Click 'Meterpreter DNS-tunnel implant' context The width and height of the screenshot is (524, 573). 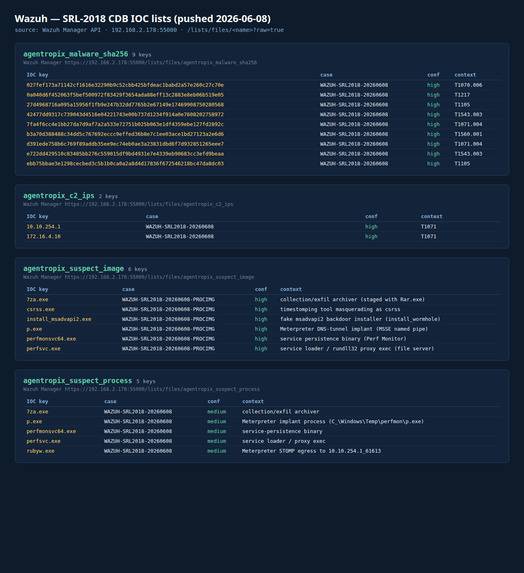(354, 329)
